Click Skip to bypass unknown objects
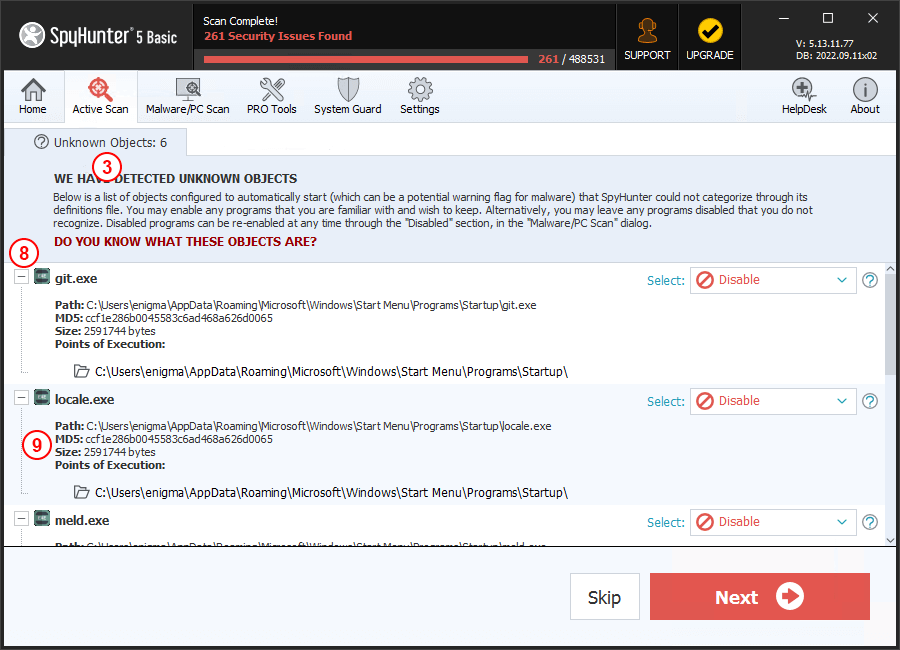This screenshot has width=900, height=650. pyautogui.click(x=604, y=597)
